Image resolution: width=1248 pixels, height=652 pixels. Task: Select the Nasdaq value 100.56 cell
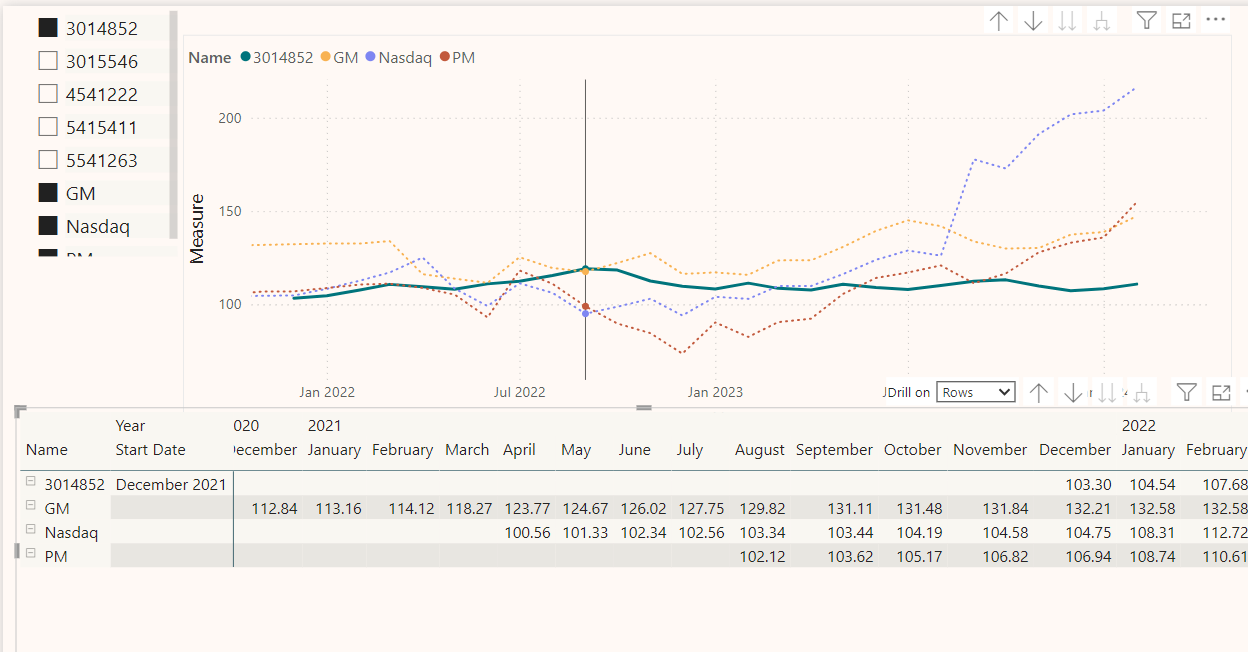[526, 532]
